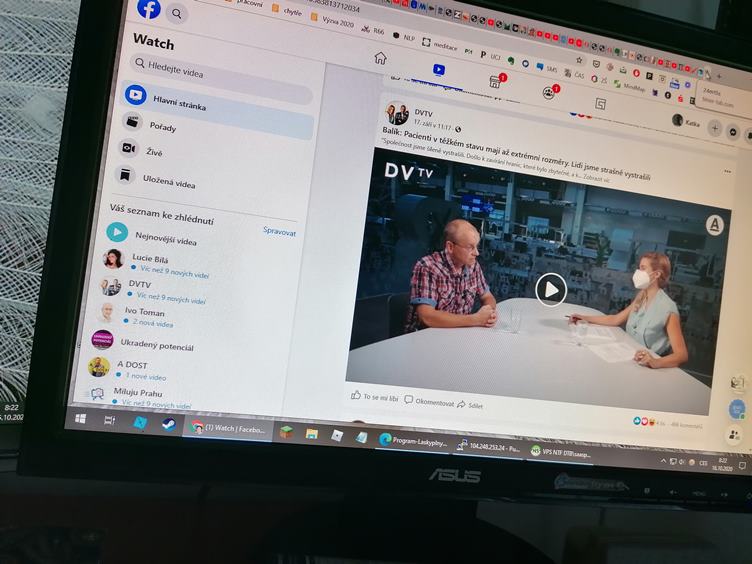Click the DVTV post author avatar

pyautogui.click(x=397, y=114)
